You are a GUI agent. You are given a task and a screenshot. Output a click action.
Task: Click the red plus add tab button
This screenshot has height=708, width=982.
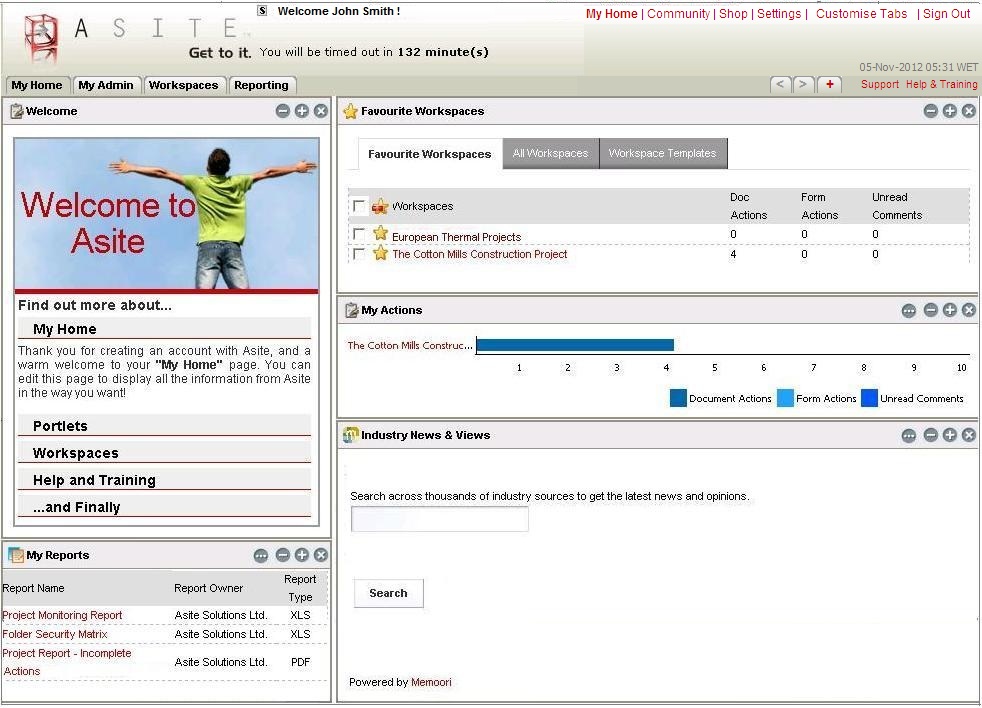click(x=830, y=85)
